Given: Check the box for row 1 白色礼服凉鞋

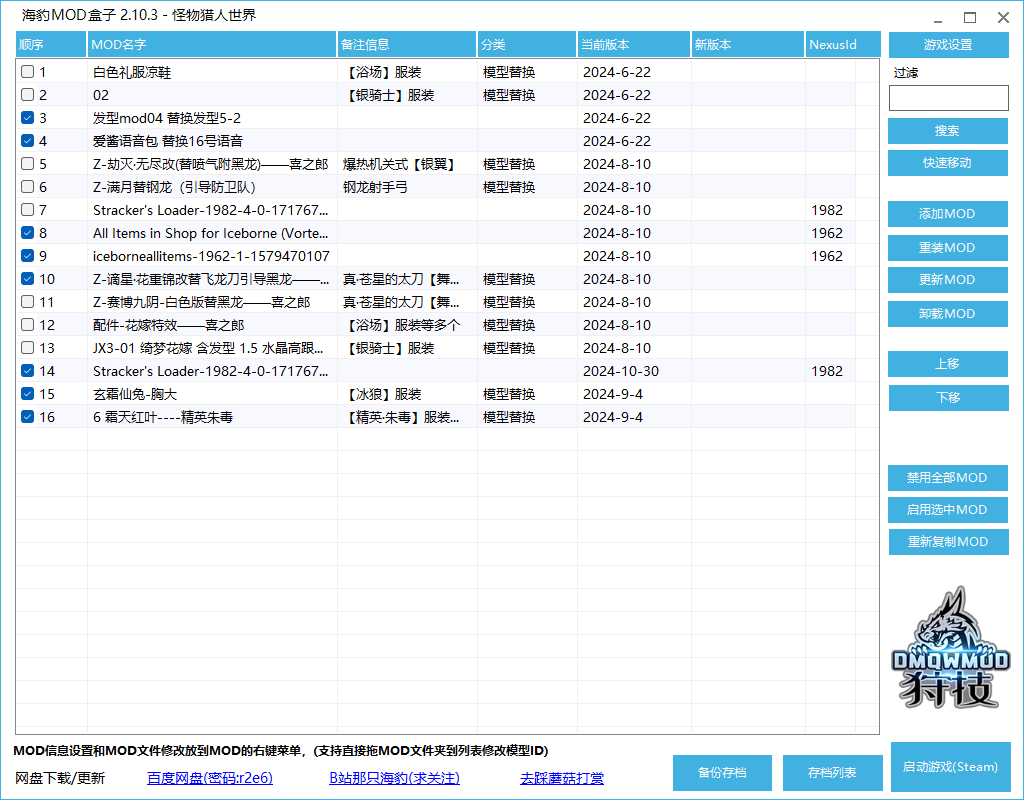Looking at the screenshot, I should click(x=27, y=72).
